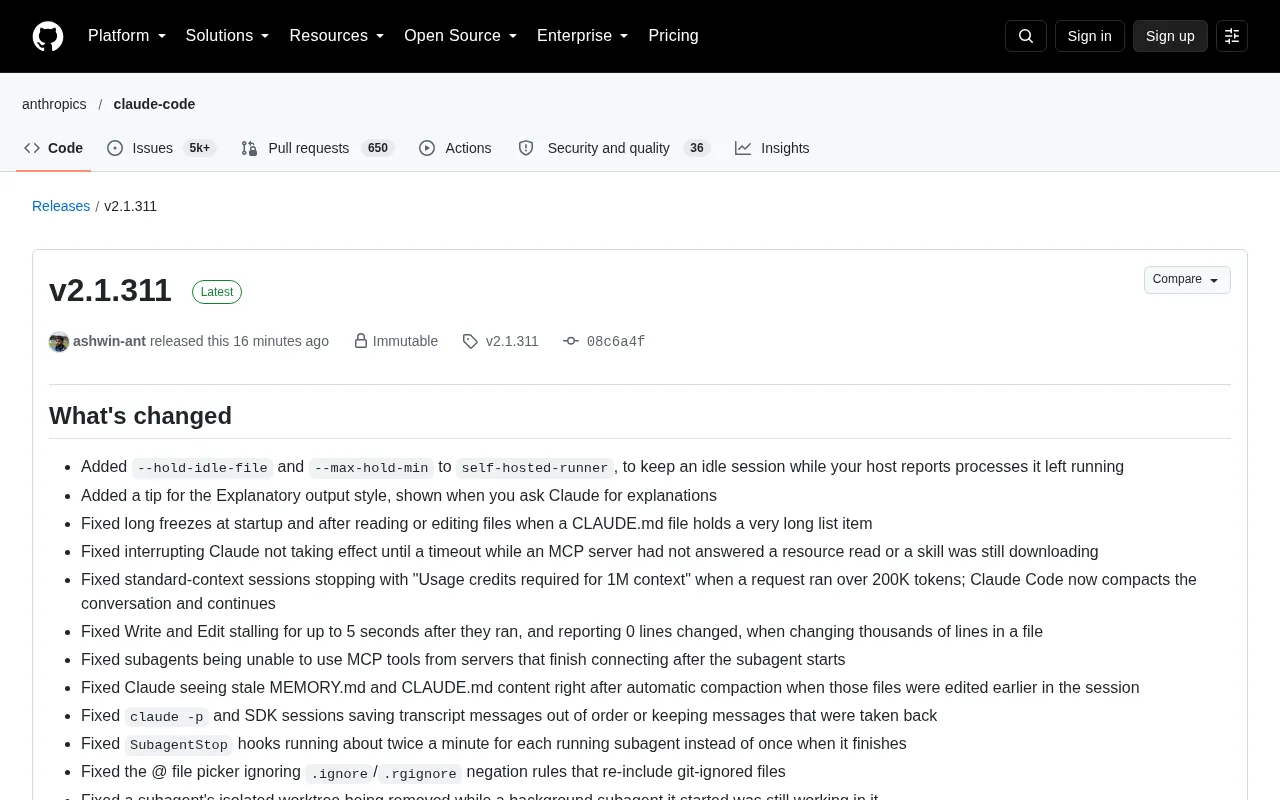Go back to Releases breadcrumb link
1280x800 pixels.
(x=61, y=206)
